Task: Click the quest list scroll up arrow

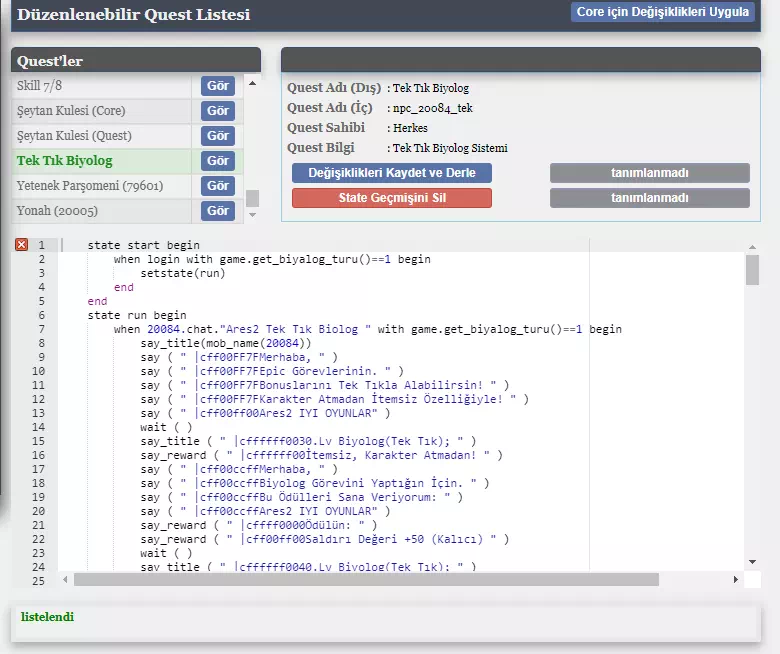Action: 252,84
